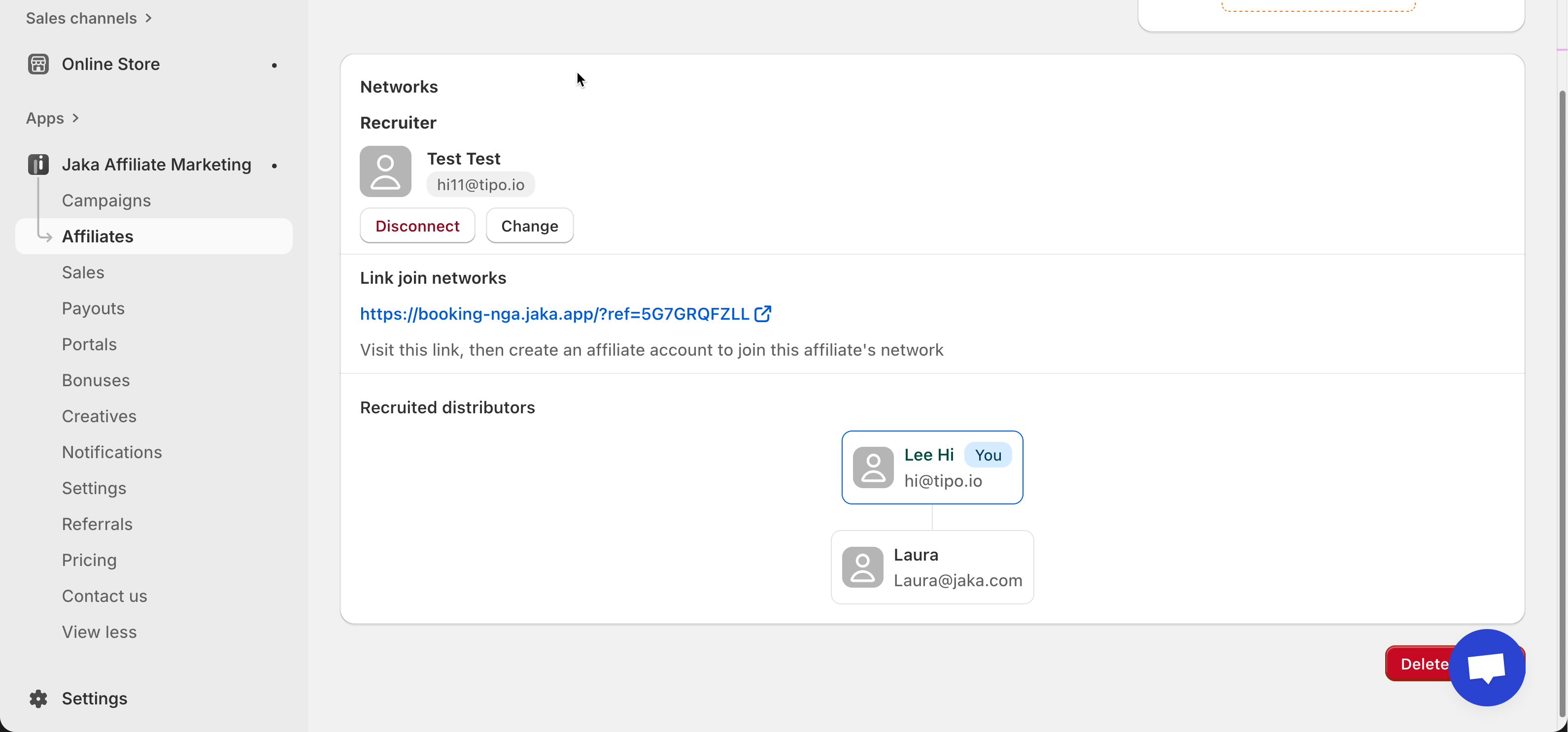
Task: Open Campaigns in the sidebar
Action: coord(106,200)
